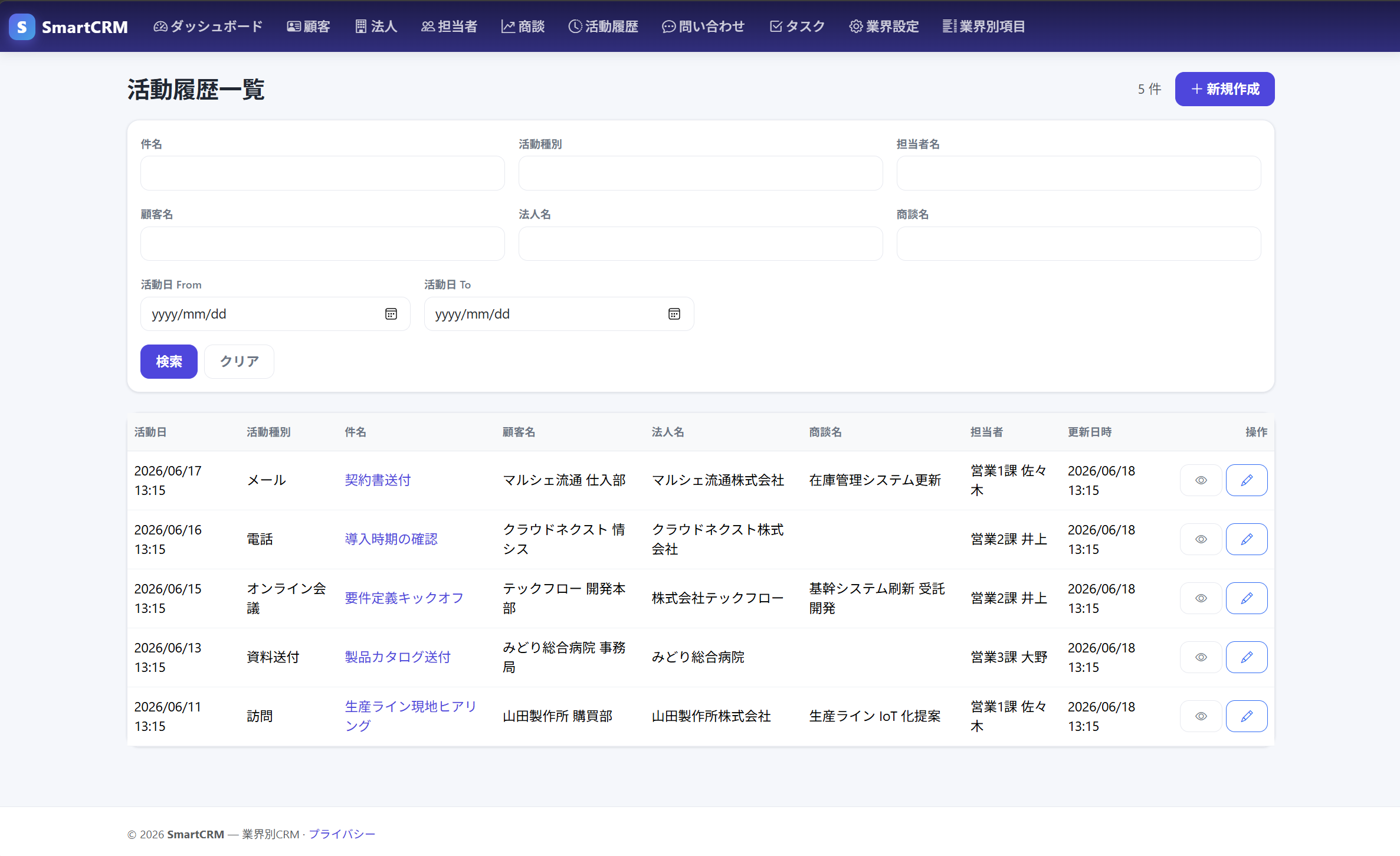Select 活動履歴 in the navbar
This screenshot has width=1400, height=856.
click(603, 27)
